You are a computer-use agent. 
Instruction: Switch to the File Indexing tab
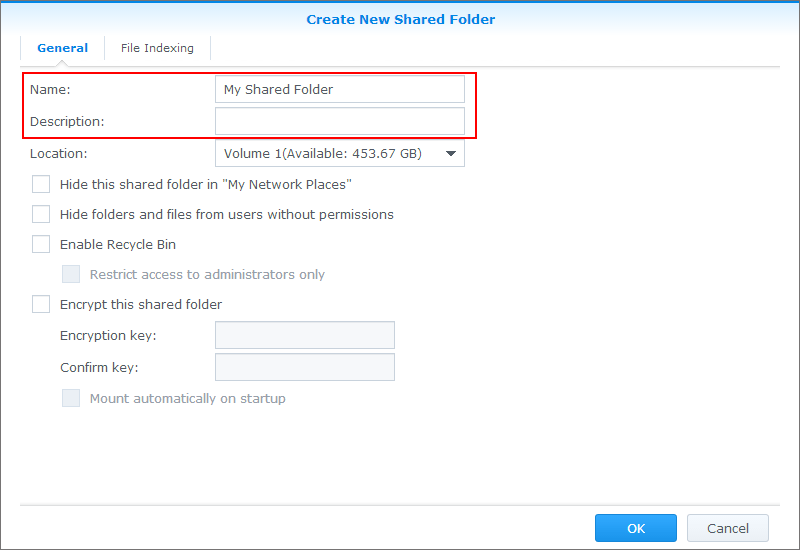click(157, 48)
